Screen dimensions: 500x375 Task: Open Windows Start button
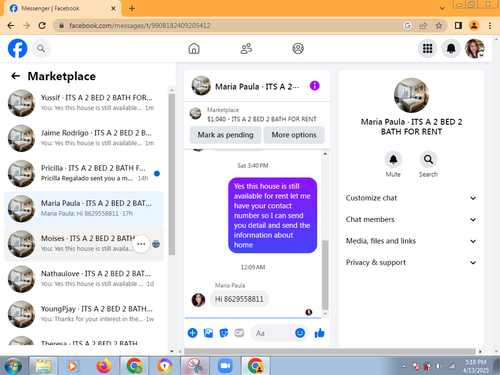(x=13, y=366)
